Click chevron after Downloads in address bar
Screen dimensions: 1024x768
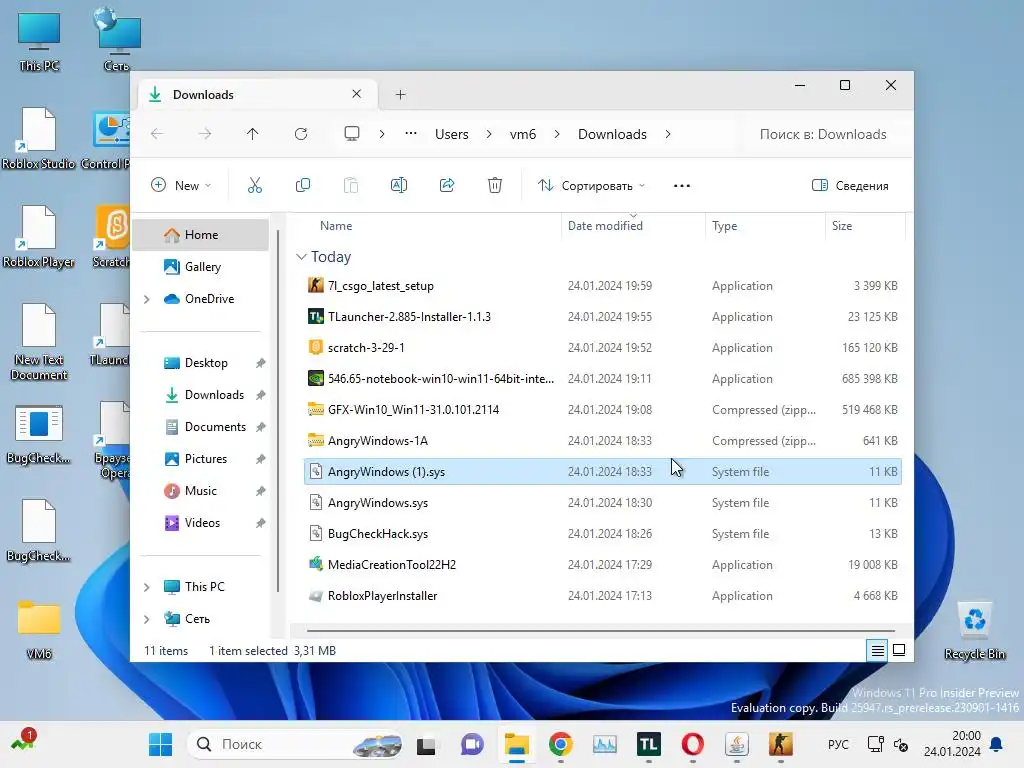click(x=667, y=134)
